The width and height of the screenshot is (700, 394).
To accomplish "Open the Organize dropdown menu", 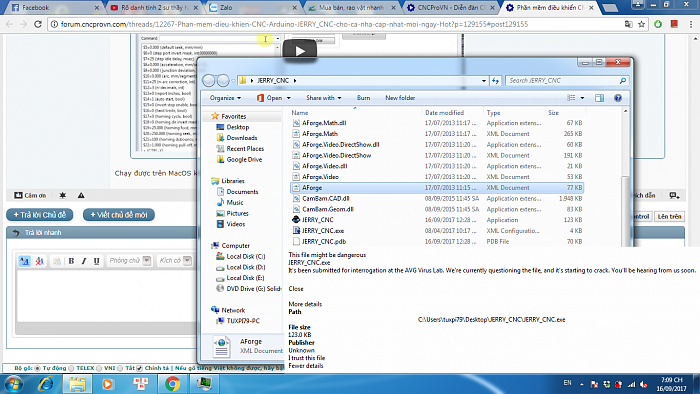I will coord(225,98).
